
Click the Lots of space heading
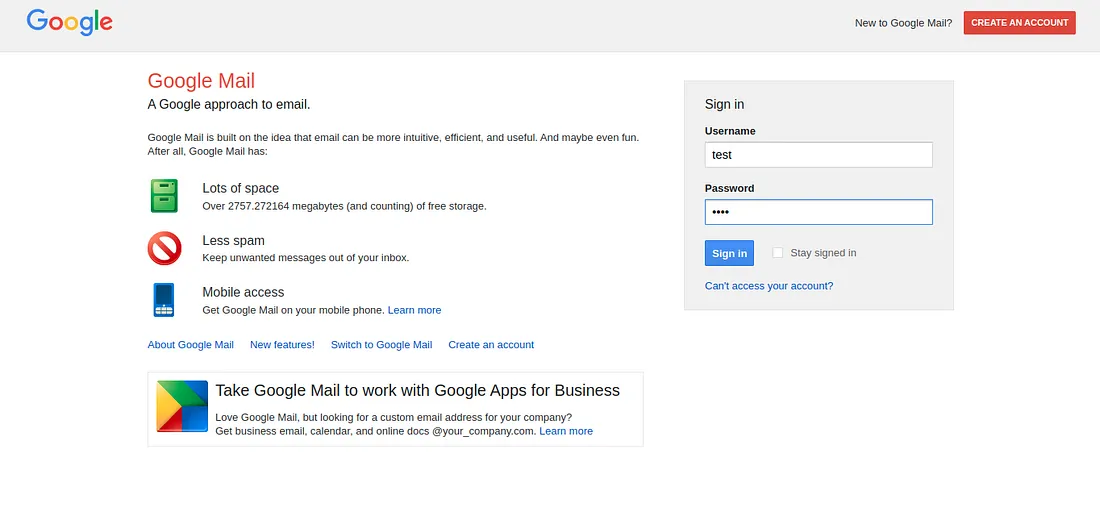point(241,188)
